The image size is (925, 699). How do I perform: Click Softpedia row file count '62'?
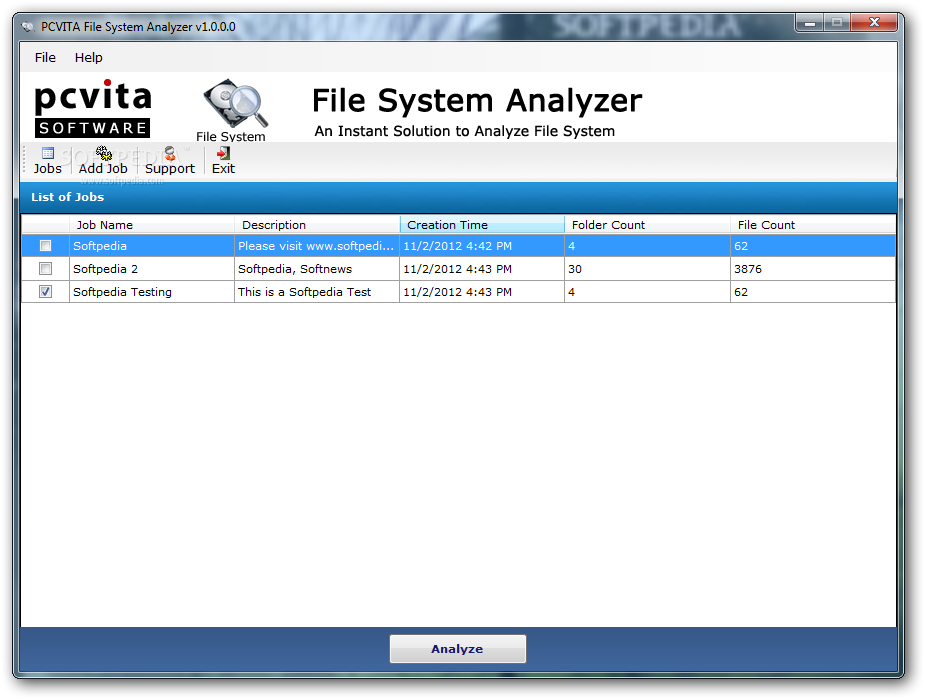coord(813,245)
